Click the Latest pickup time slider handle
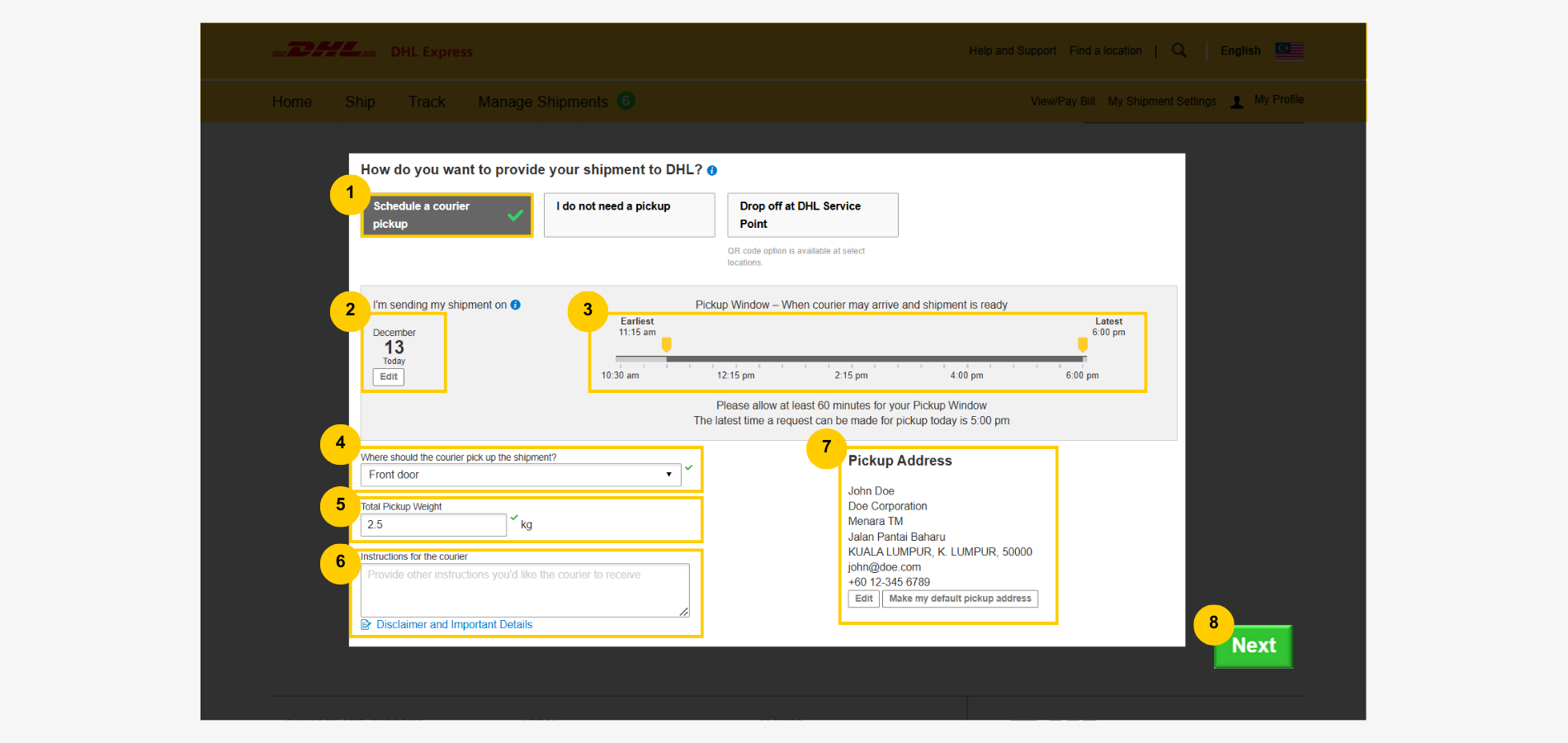The width and height of the screenshot is (1568, 743). tap(1083, 344)
